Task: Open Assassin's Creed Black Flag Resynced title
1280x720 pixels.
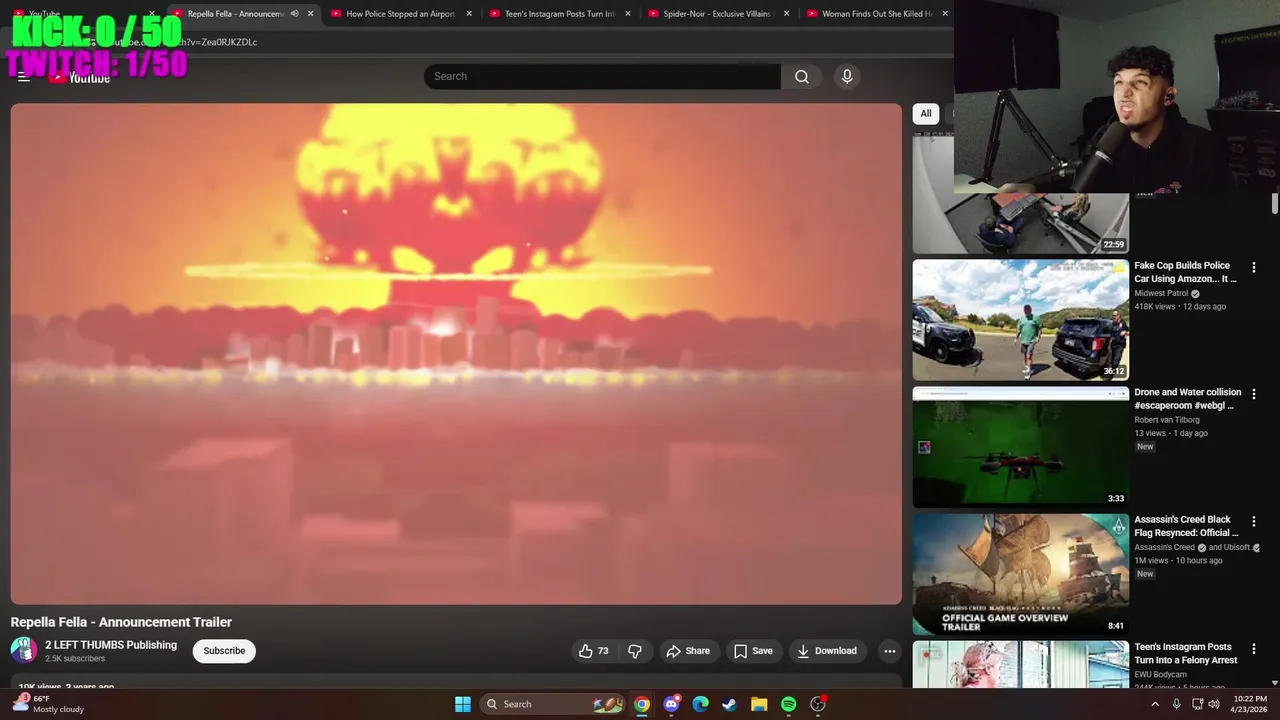Action: click(x=1186, y=526)
